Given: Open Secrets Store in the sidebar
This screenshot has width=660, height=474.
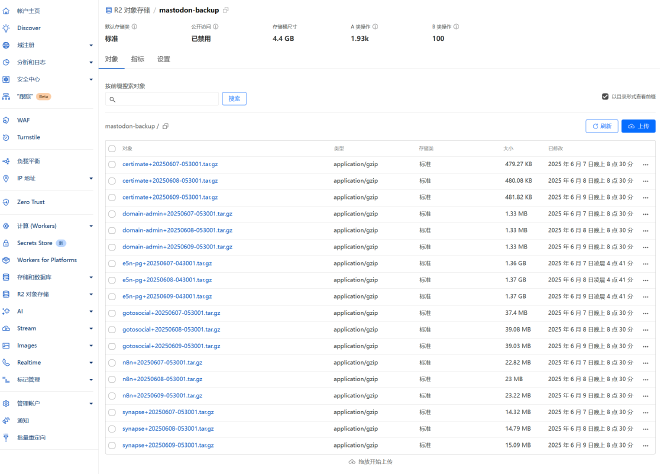Looking at the screenshot, I should coord(35,243).
